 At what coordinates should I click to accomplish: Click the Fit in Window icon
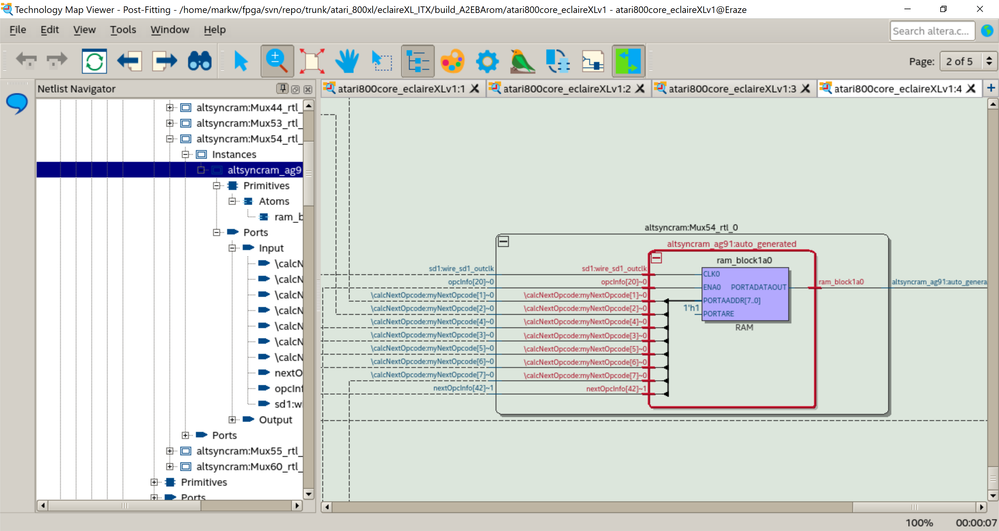(312, 61)
